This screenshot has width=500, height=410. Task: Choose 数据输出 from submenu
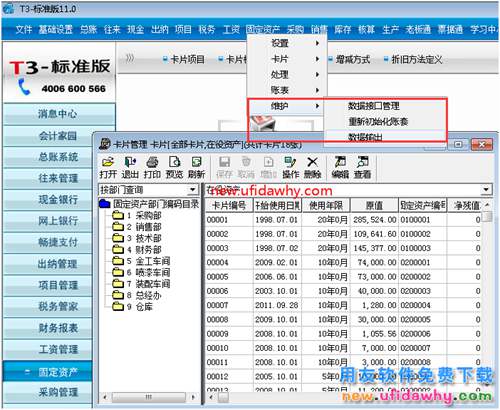[x=365, y=137]
